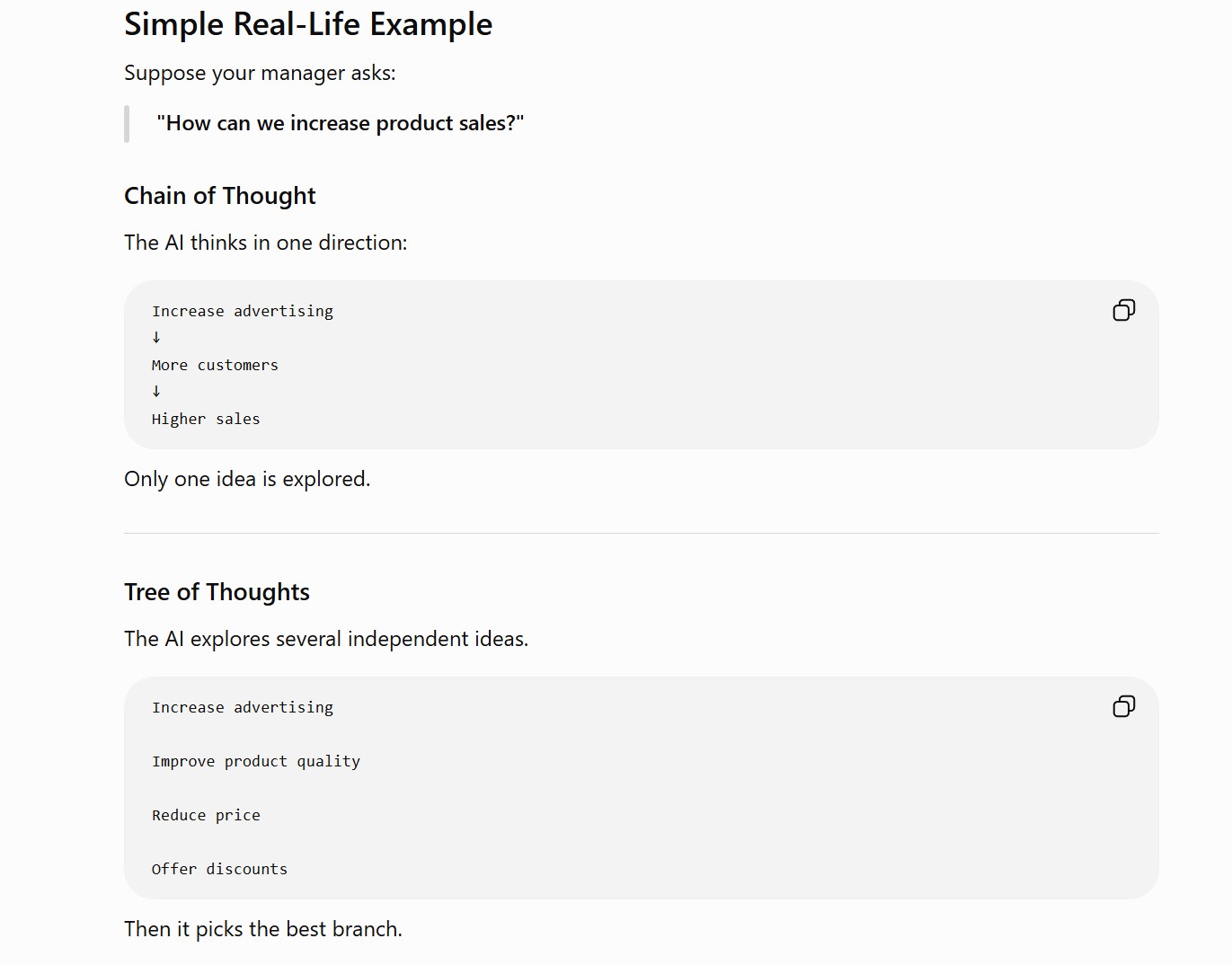Image resolution: width=1232 pixels, height=965 pixels.
Task: Click the Simple Real-Life Example heading
Action: (308, 24)
